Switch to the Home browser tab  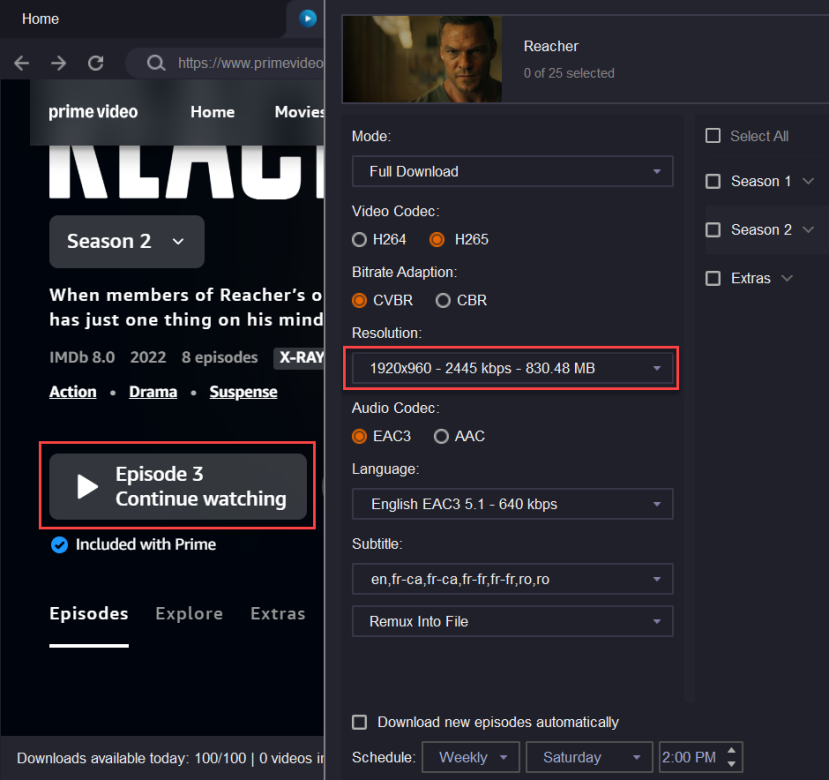click(x=40, y=19)
